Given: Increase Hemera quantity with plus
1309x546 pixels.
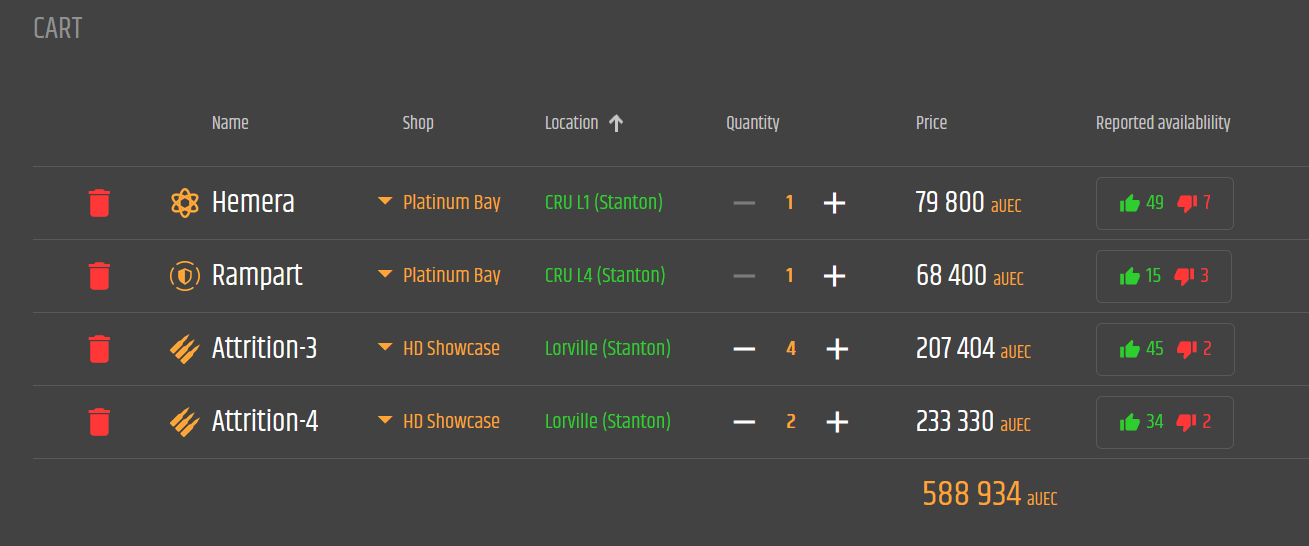Looking at the screenshot, I should pos(834,203).
